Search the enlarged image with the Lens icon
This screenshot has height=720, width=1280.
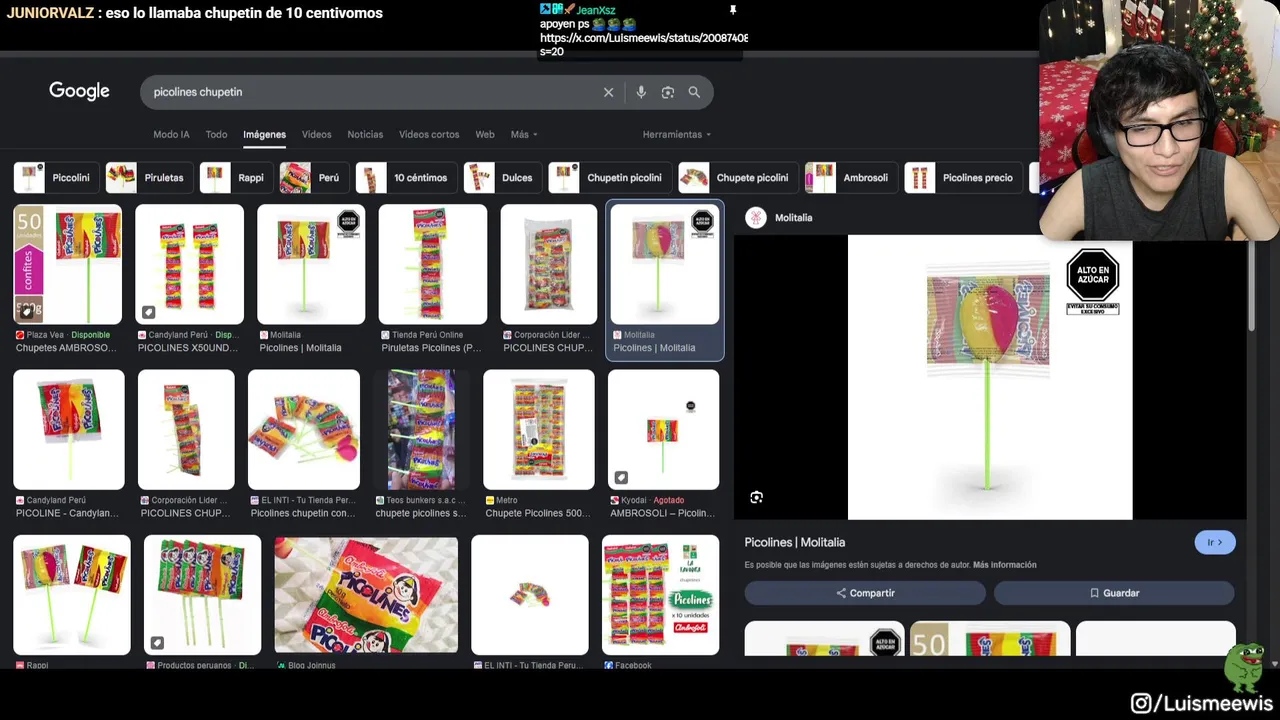757,497
